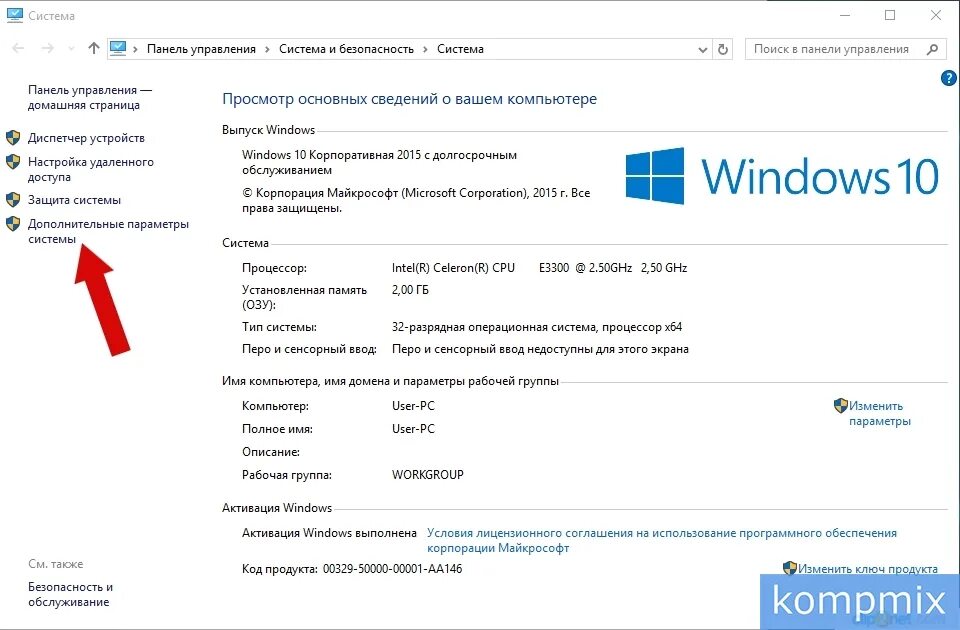960x630 pixels.
Task: Open Дополнительные параметры системы
Action: 108,231
